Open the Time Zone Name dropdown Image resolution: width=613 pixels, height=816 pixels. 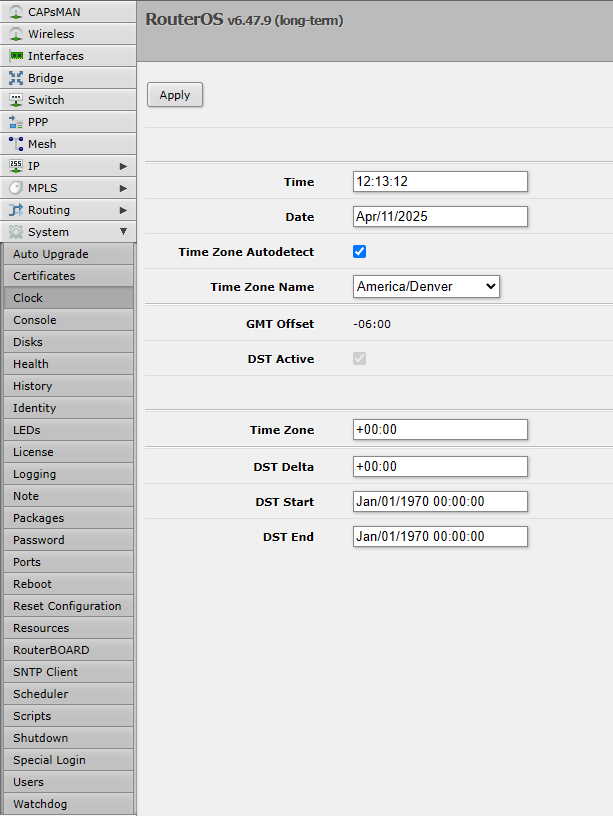tap(427, 287)
